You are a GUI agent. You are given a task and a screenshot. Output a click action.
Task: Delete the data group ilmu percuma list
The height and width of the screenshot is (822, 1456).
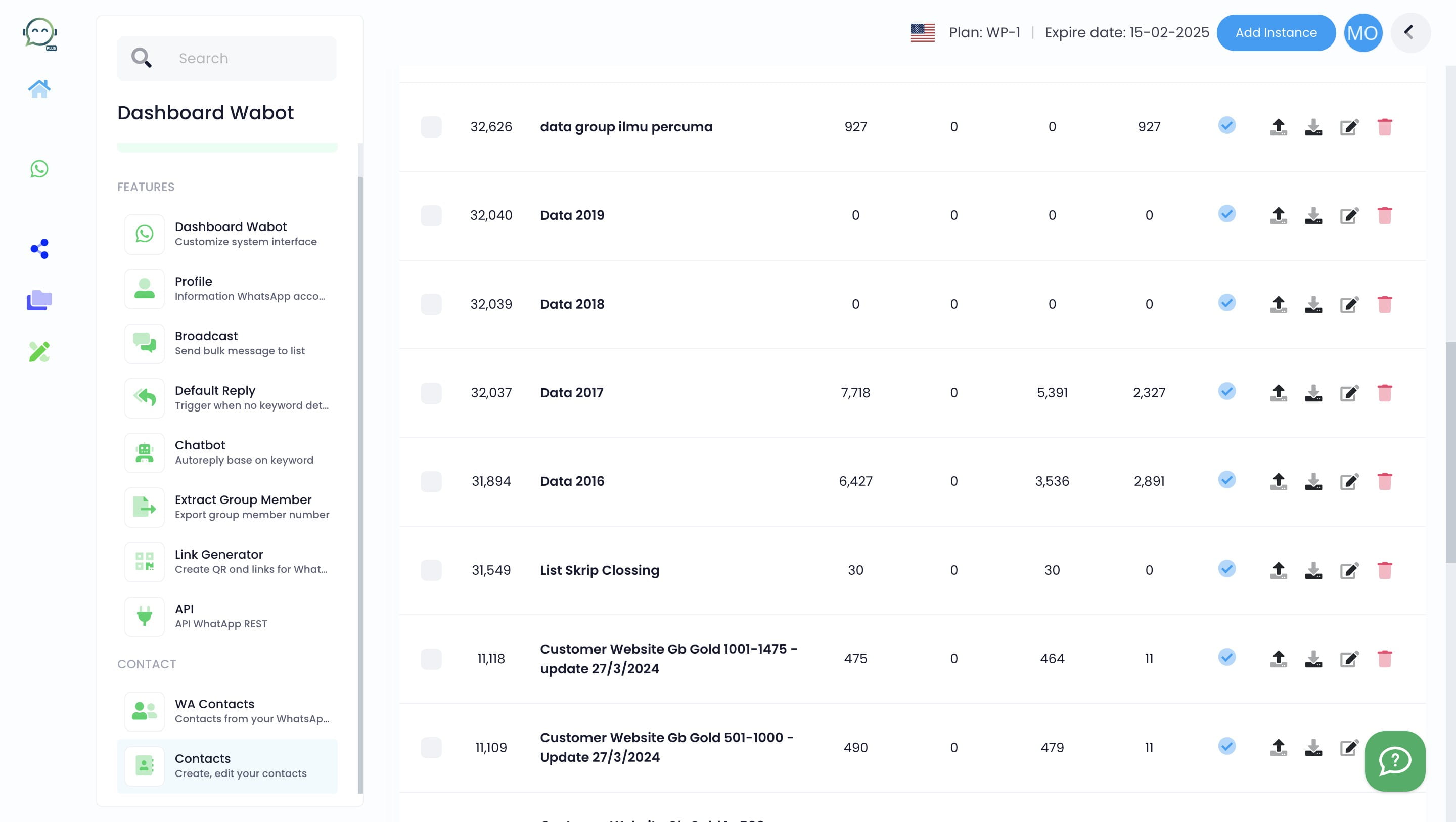tap(1385, 126)
